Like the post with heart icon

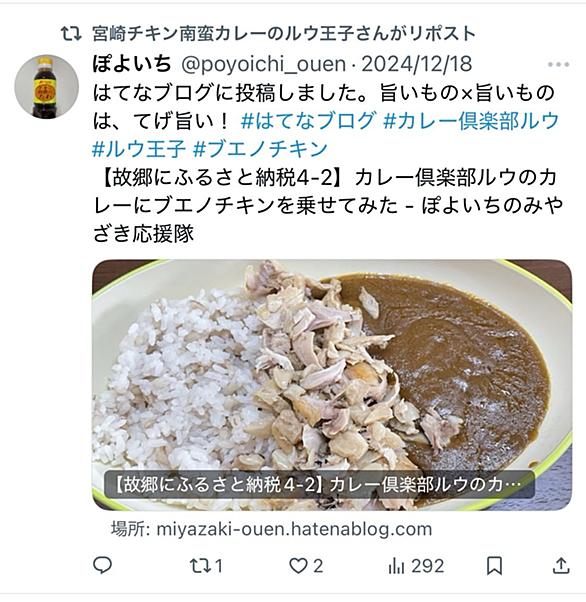[x=298, y=566]
